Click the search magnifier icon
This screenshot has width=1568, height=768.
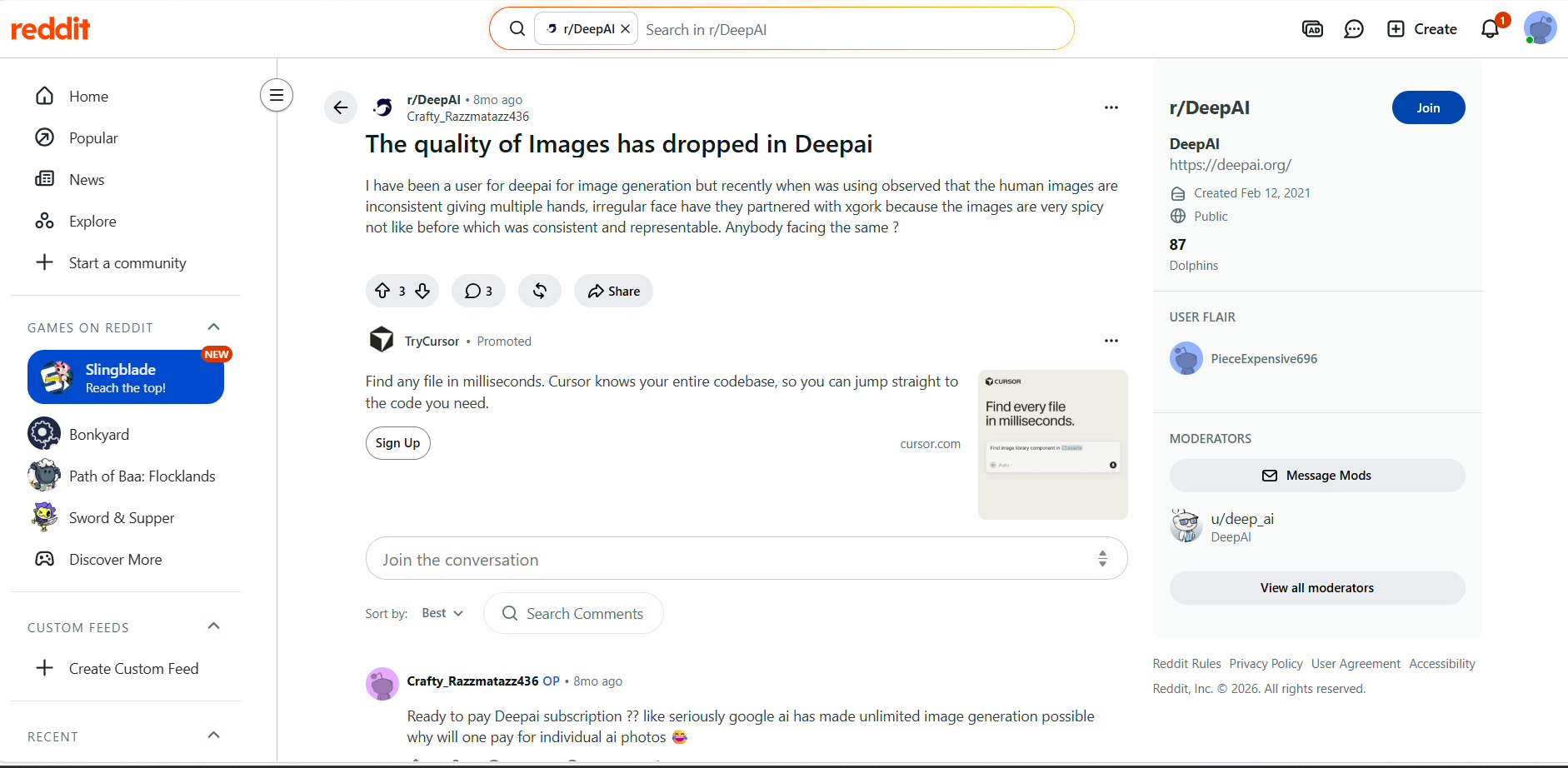coord(517,29)
